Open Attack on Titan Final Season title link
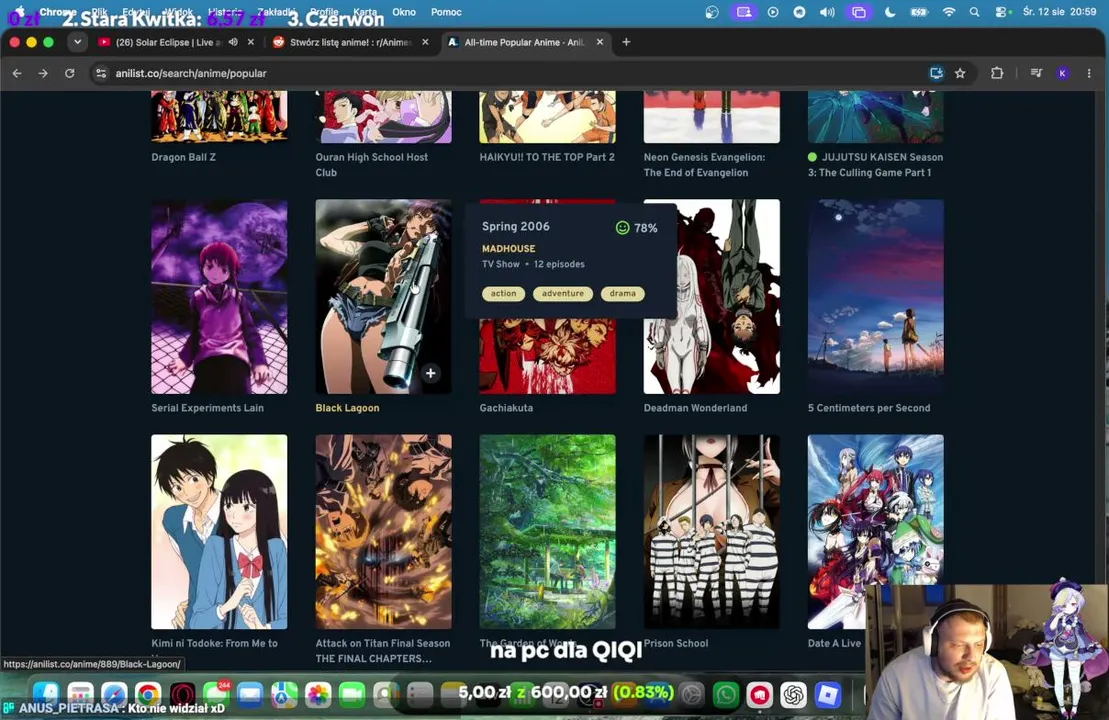1109x720 pixels. point(383,651)
